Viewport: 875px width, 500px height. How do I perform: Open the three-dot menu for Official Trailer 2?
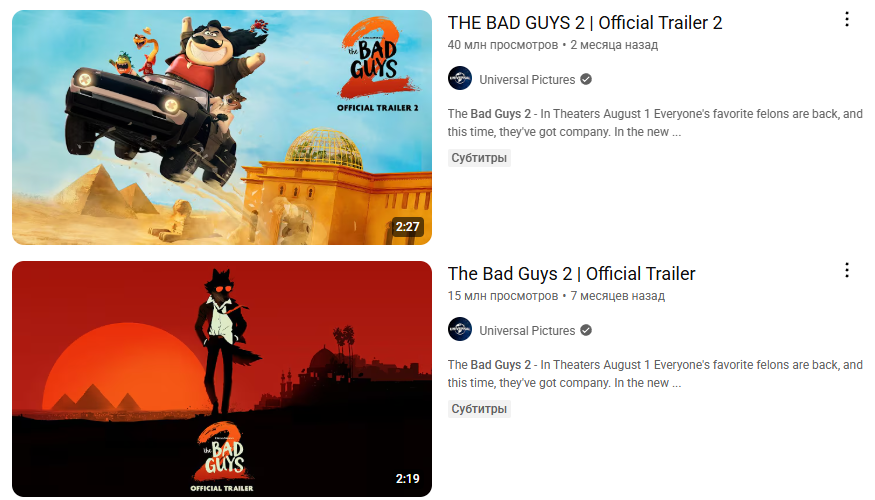click(x=847, y=20)
